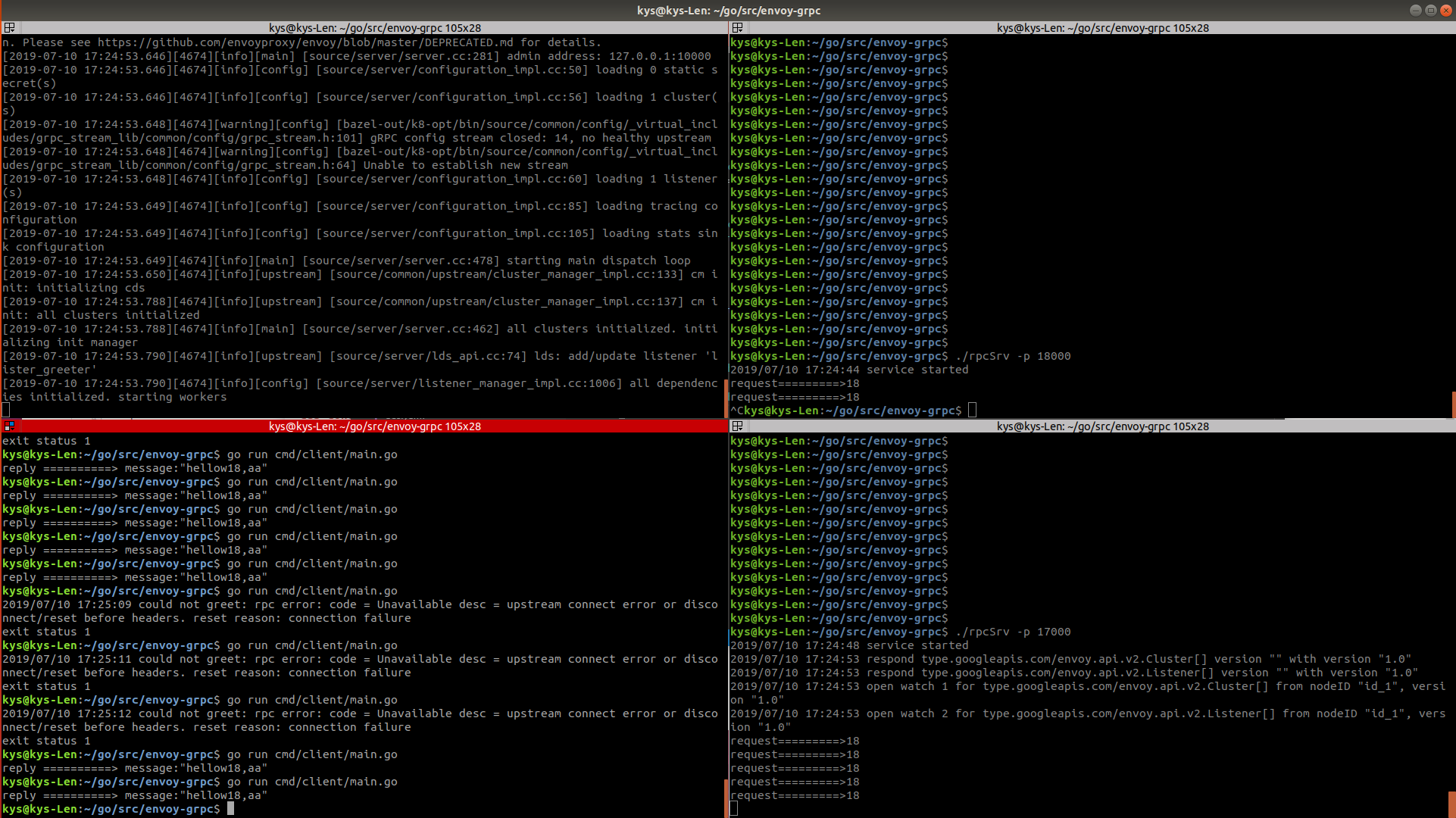The height and width of the screenshot is (818, 1456).
Task: Click the 'respond type.googleapis.com/envoy.api.v2.Listener[]' line
Action: click(1074, 673)
